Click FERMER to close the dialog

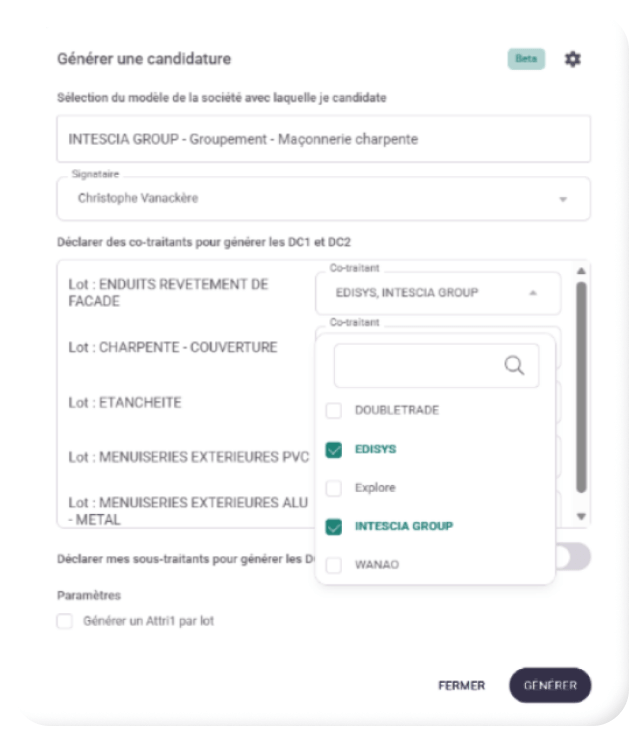[x=461, y=685]
